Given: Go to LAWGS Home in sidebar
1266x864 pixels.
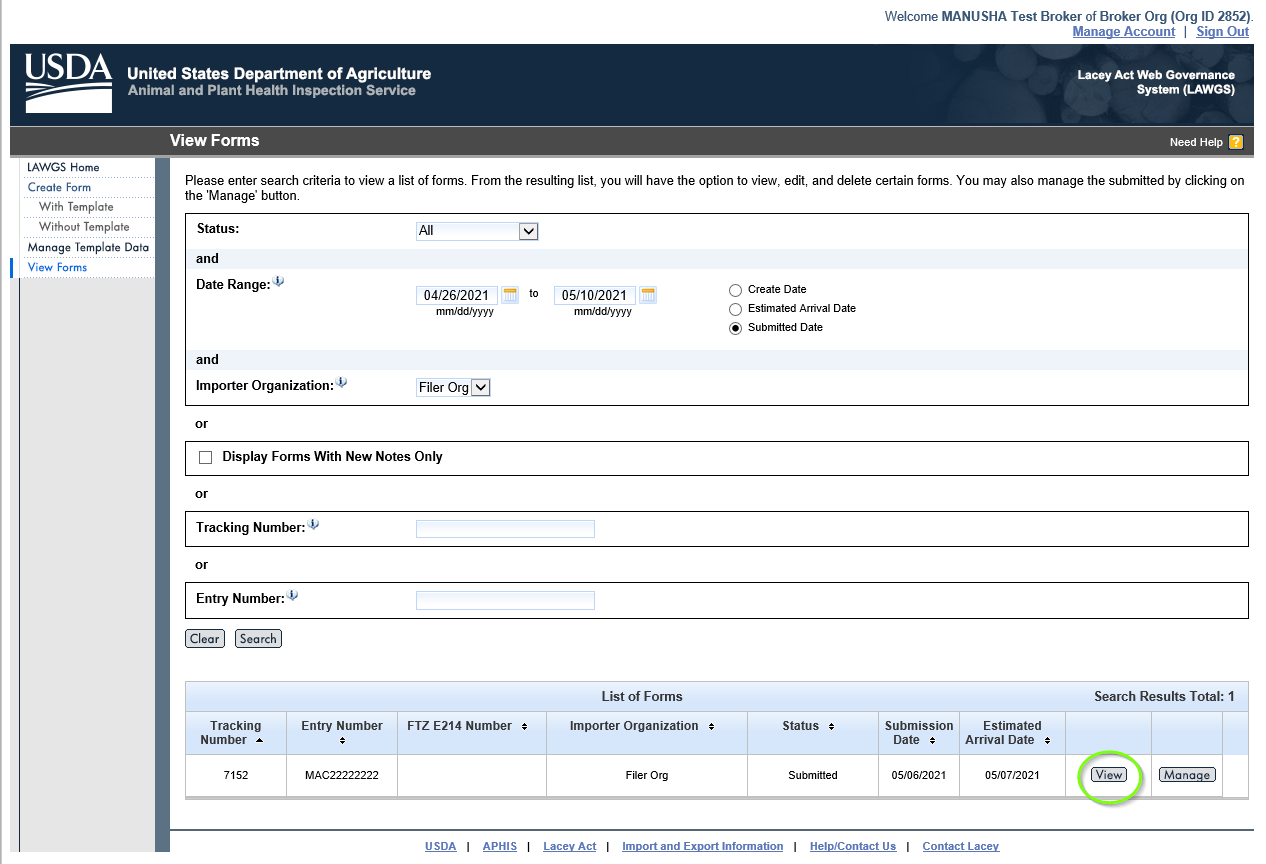Looking at the screenshot, I should (63, 167).
